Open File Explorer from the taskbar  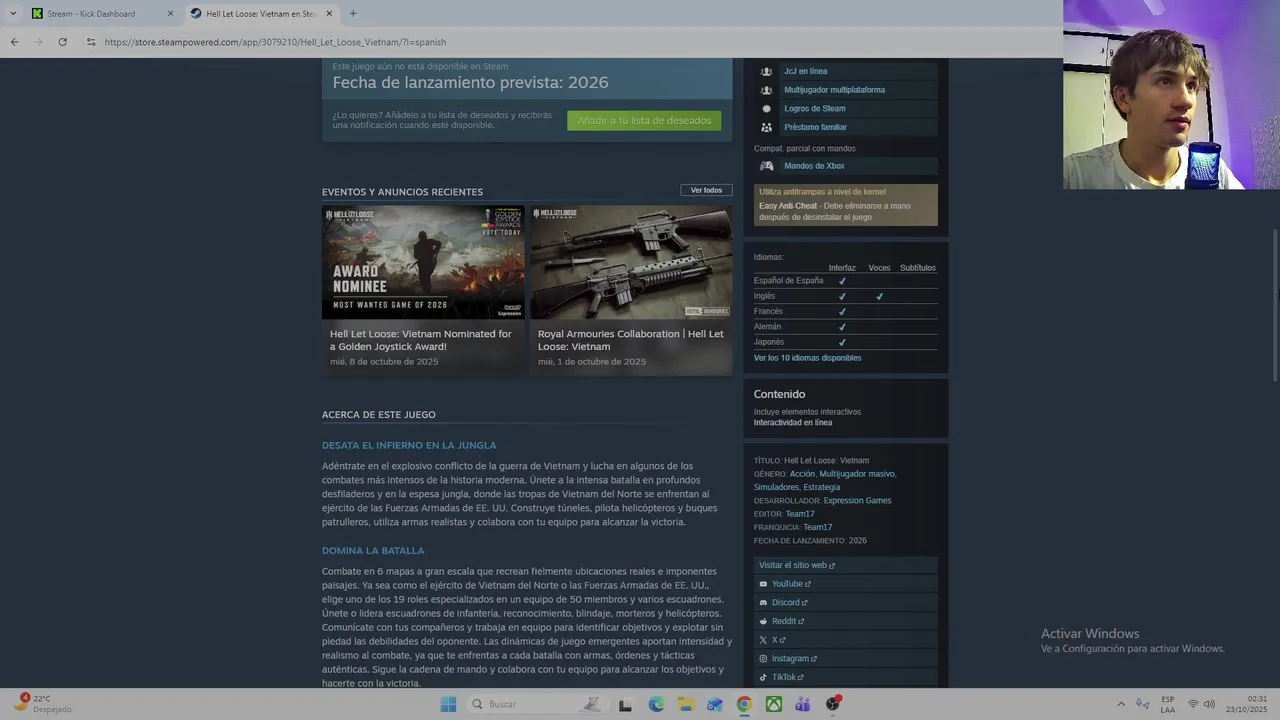point(685,704)
